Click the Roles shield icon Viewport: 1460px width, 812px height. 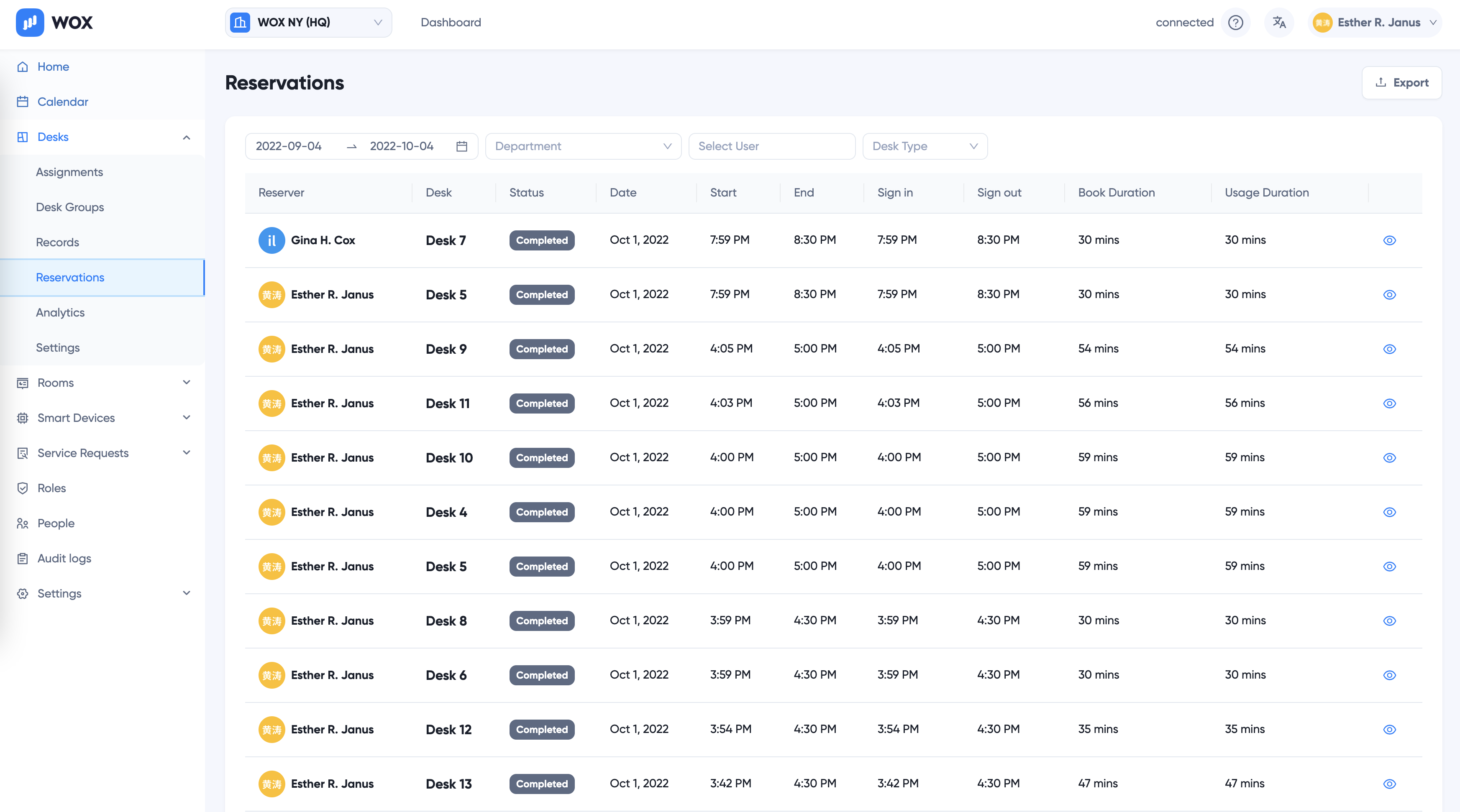click(23, 488)
